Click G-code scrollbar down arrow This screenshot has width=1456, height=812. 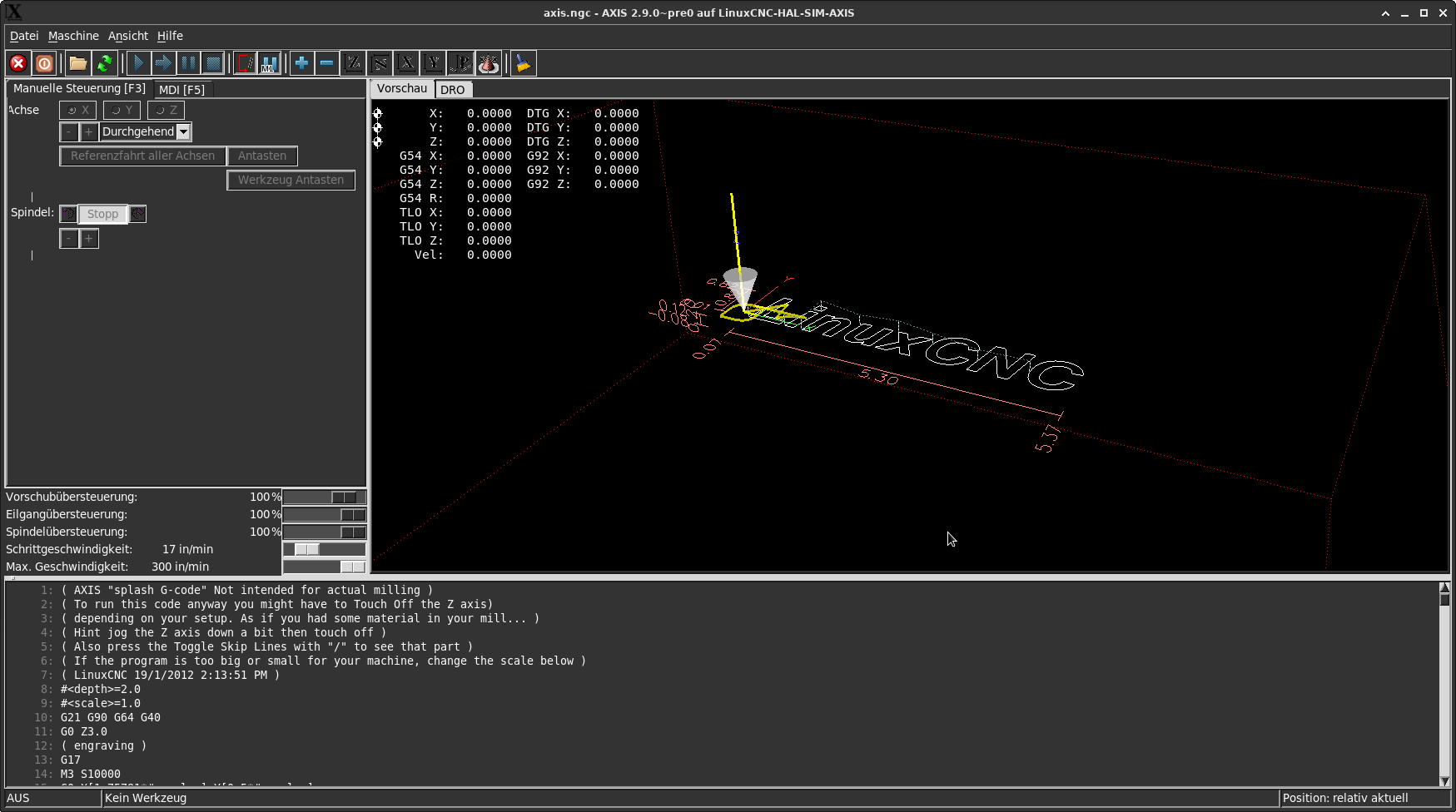(1444, 781)
